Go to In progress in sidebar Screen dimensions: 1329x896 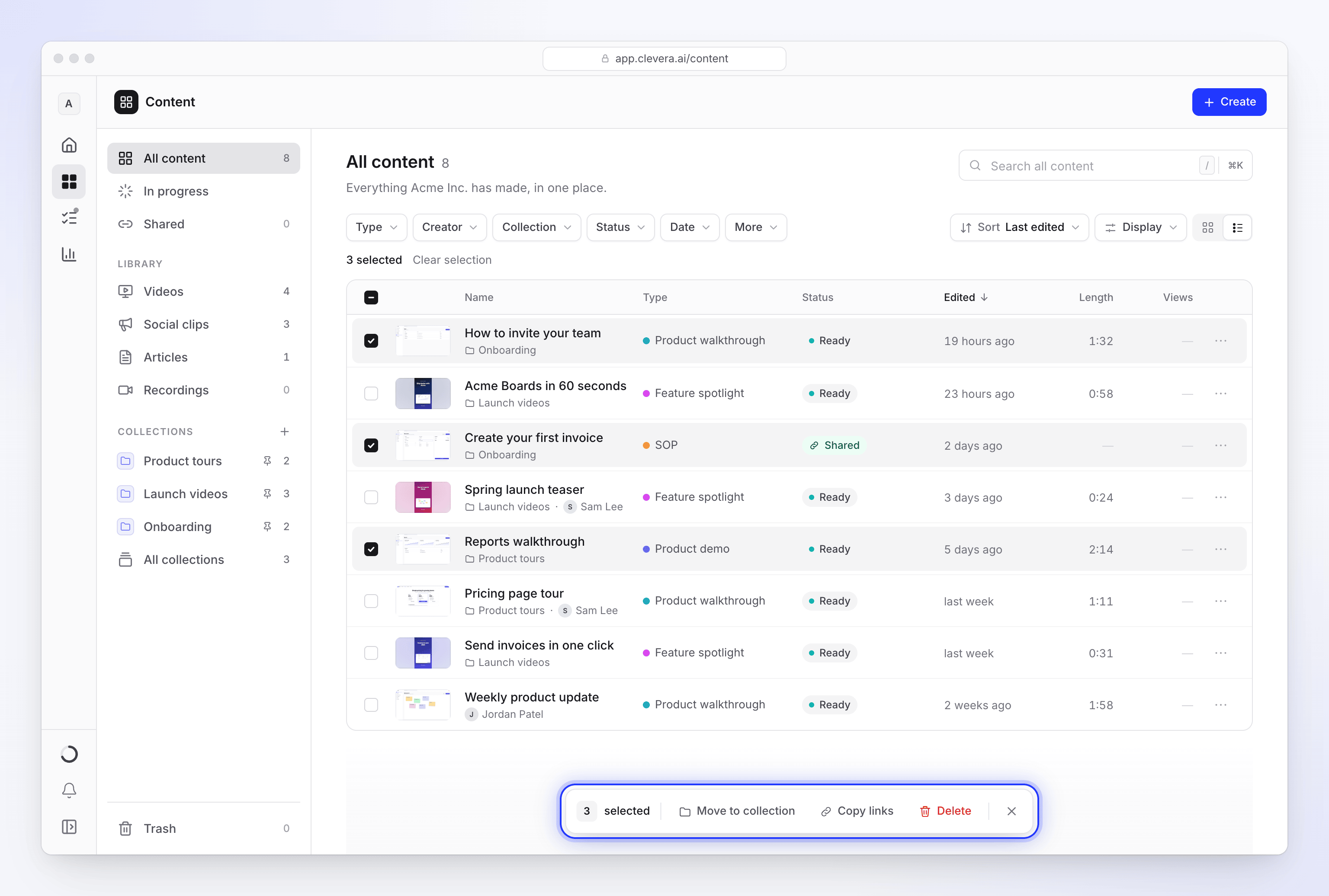(203, 191)
